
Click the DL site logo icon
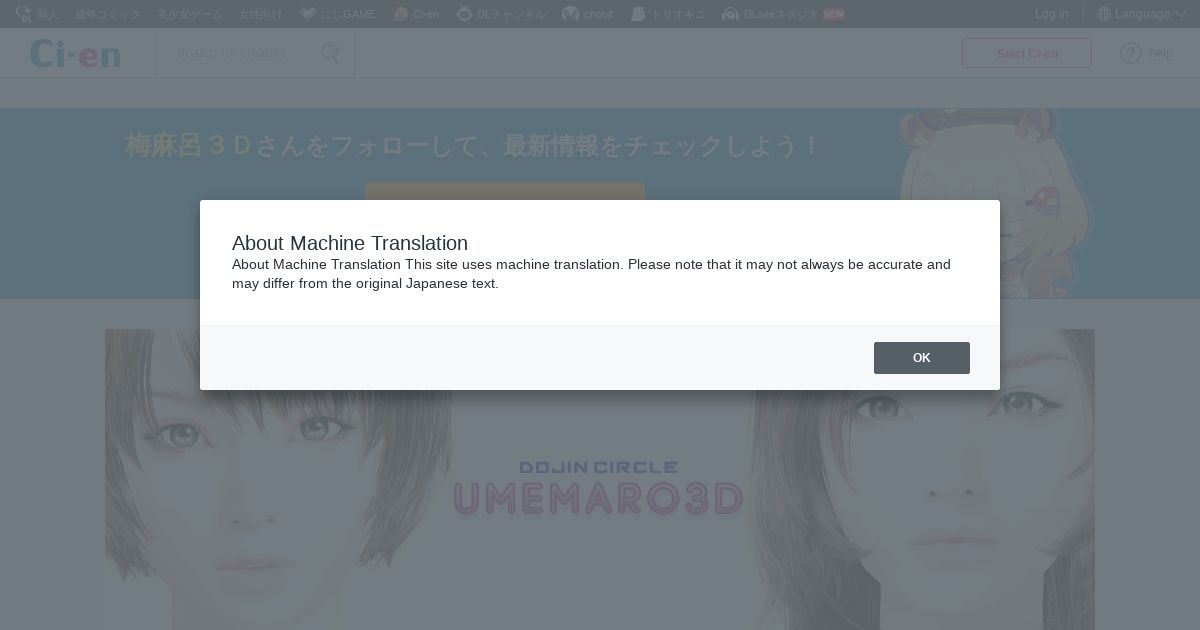(x=23, y=14)
